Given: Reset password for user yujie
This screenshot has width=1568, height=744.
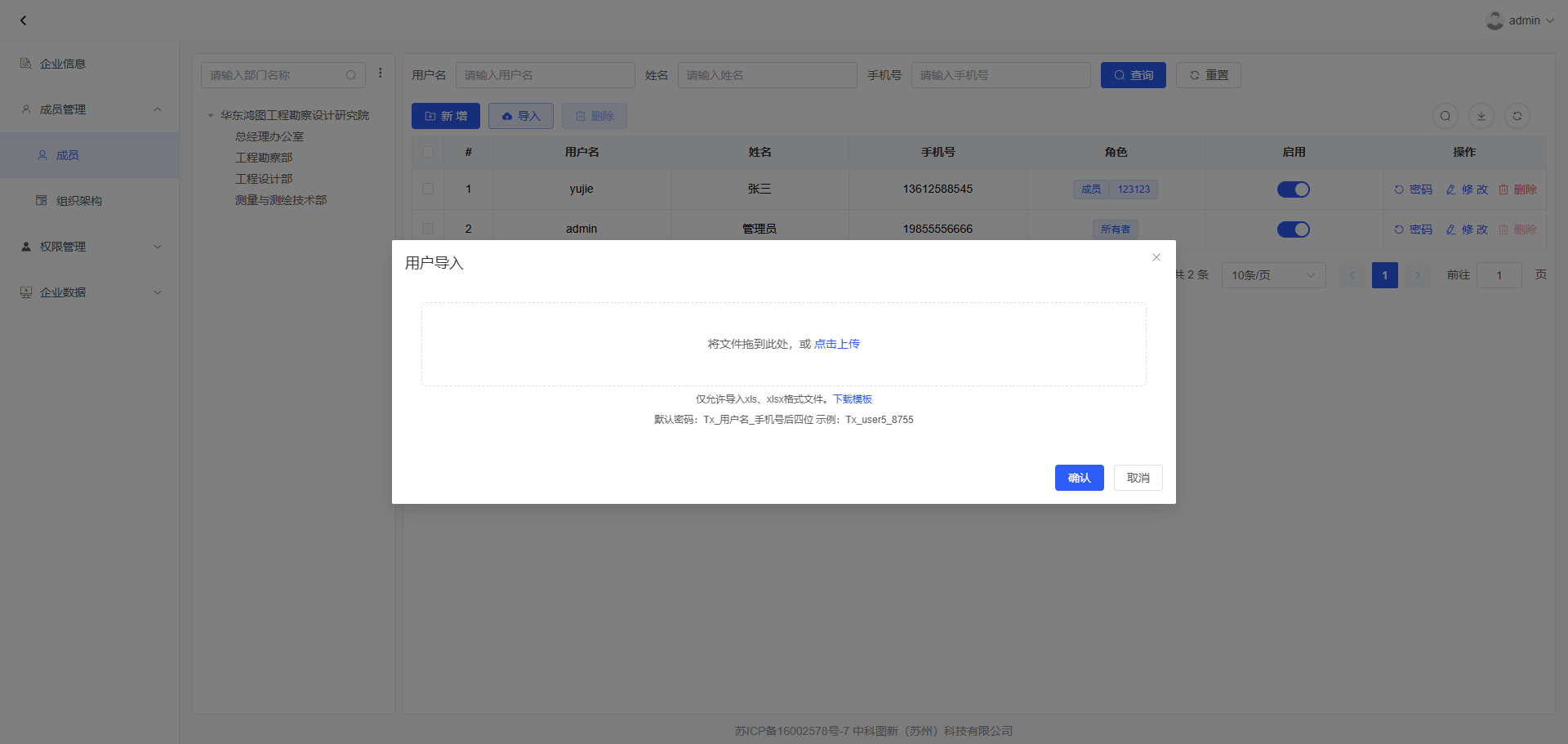Looking at the screenshot, I should coord(1413,189).
